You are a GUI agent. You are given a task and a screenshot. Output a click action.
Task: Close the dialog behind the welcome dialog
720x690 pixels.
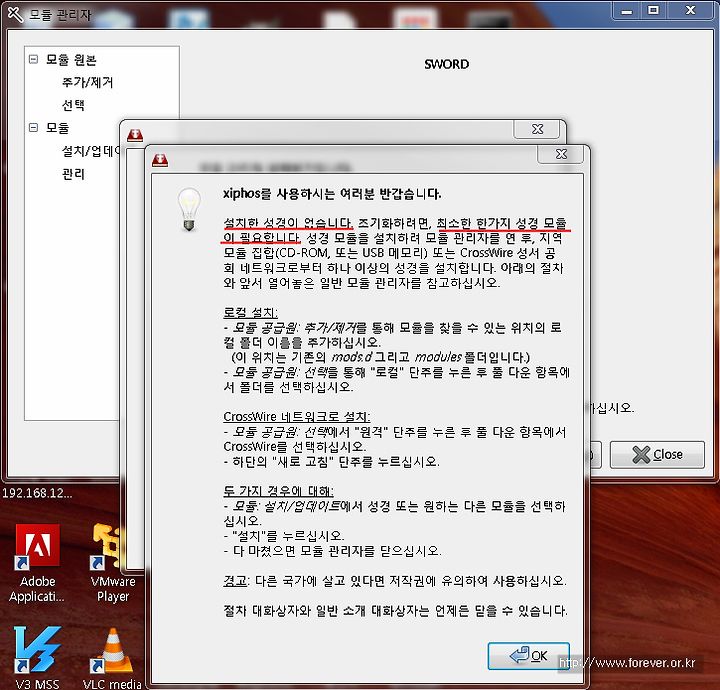537,129
